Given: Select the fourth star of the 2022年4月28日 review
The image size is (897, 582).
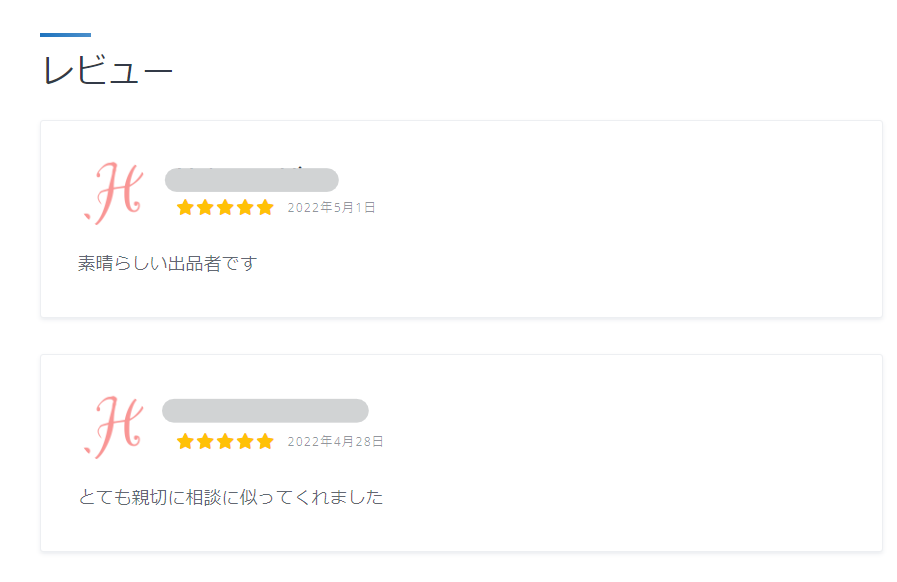Looking at the screenshot, I should (x=245, y=442).
